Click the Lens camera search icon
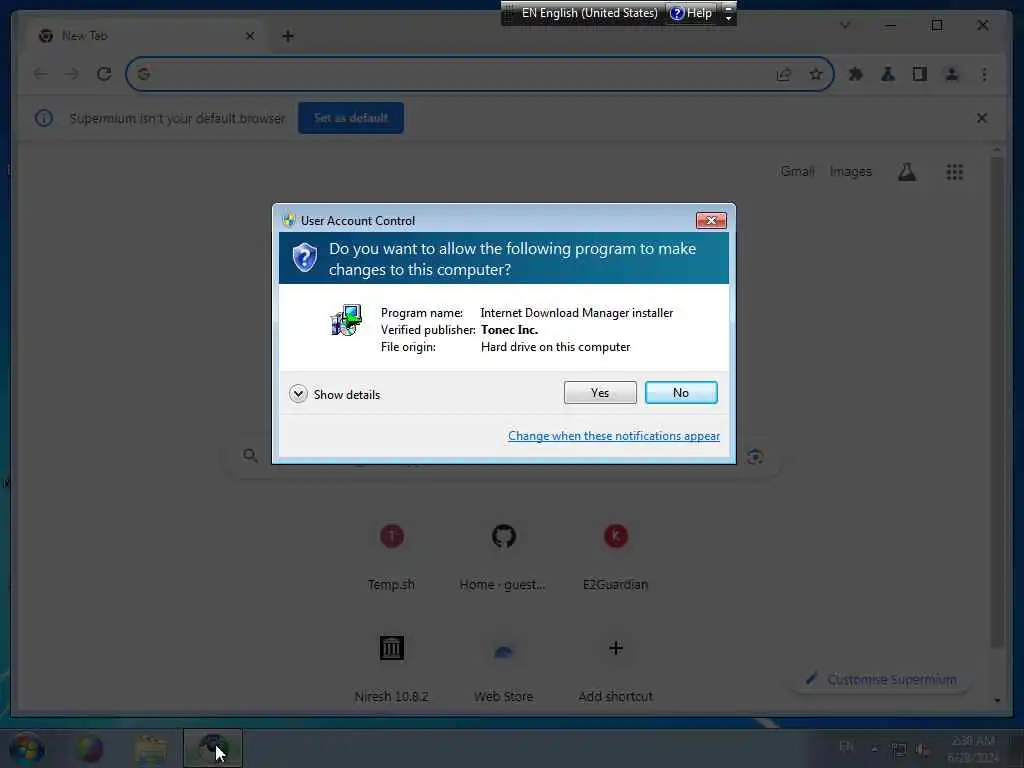Image resolution: width=1024 pixels, height=768 pixels. pos(755,456)
